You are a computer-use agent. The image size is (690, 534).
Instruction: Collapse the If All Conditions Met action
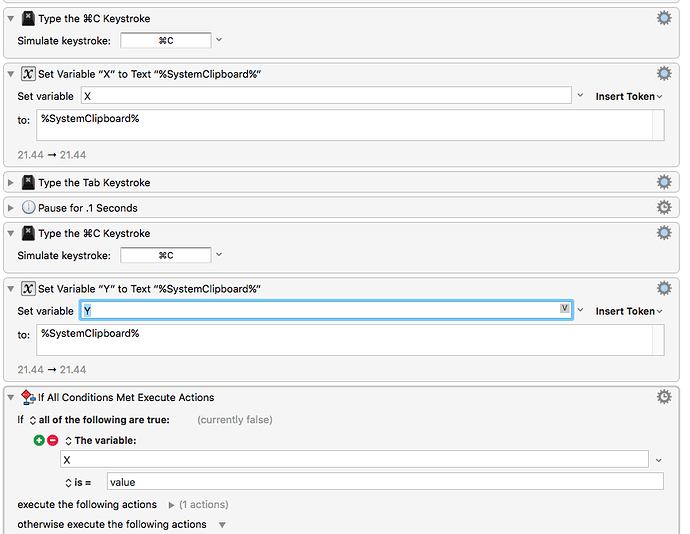click(11, 397)
